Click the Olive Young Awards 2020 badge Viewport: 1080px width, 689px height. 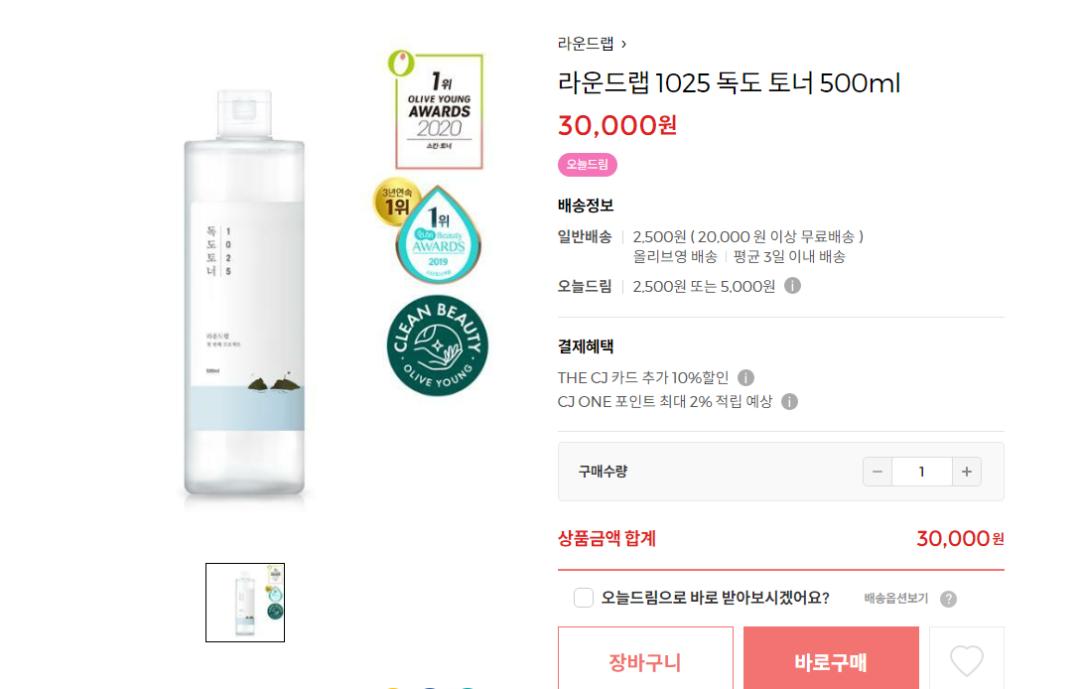point(437,110)
